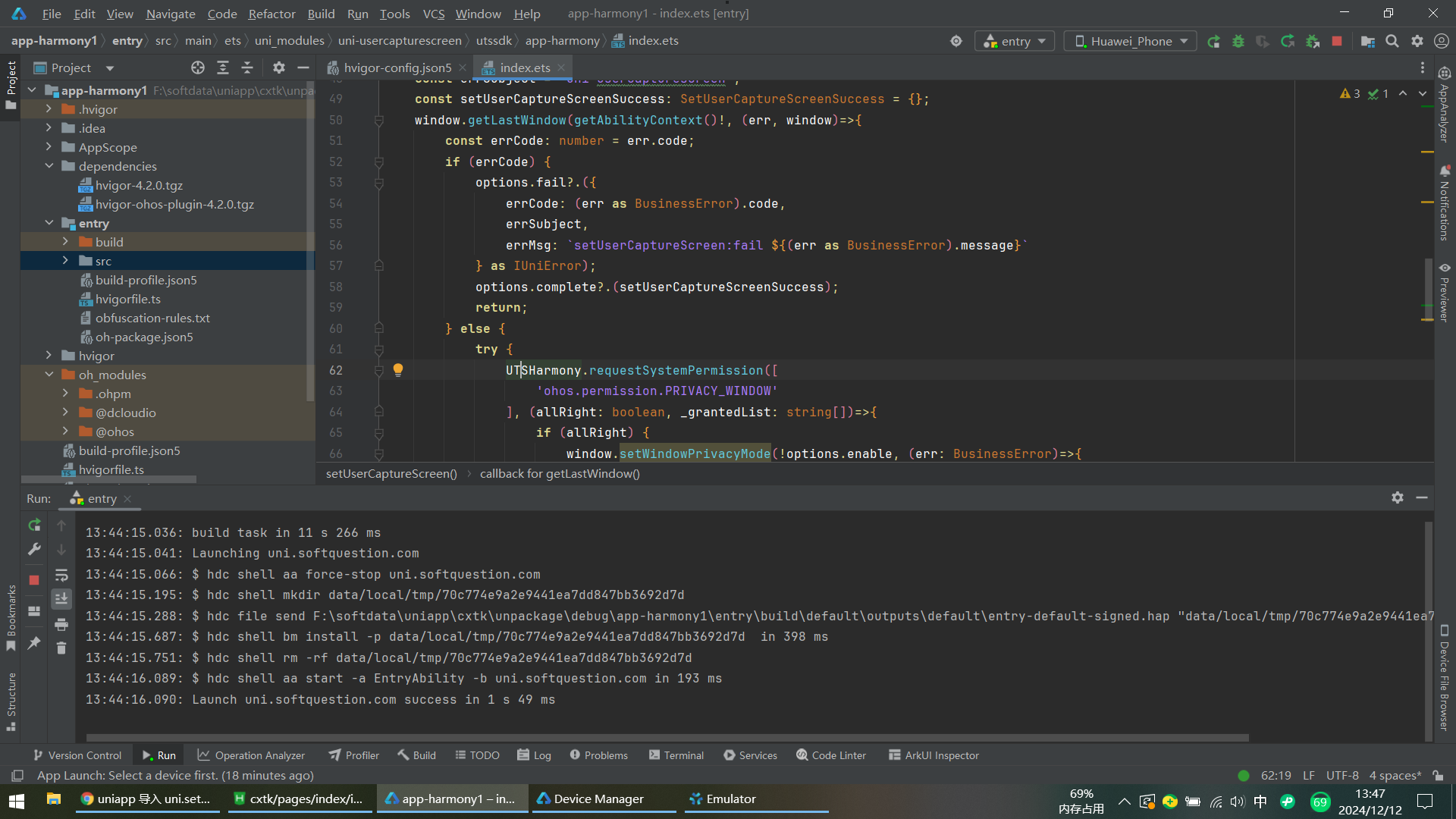Toggle the Structure side panel
Screen dimensions: 1456x819
click(x=11, y=701)
